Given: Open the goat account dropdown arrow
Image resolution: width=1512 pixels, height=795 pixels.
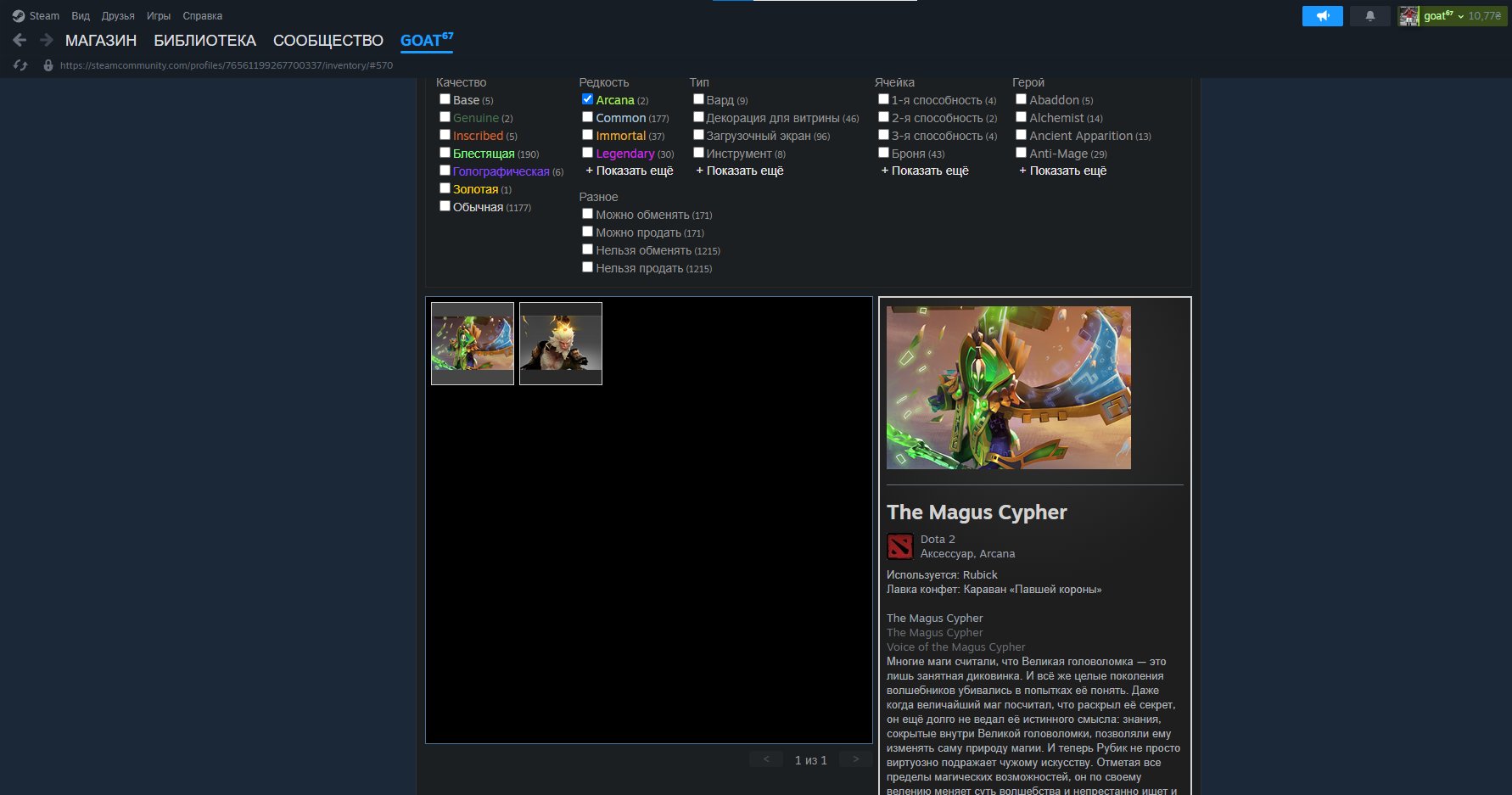Looking at the screenshot, I should click(1460, 17).
